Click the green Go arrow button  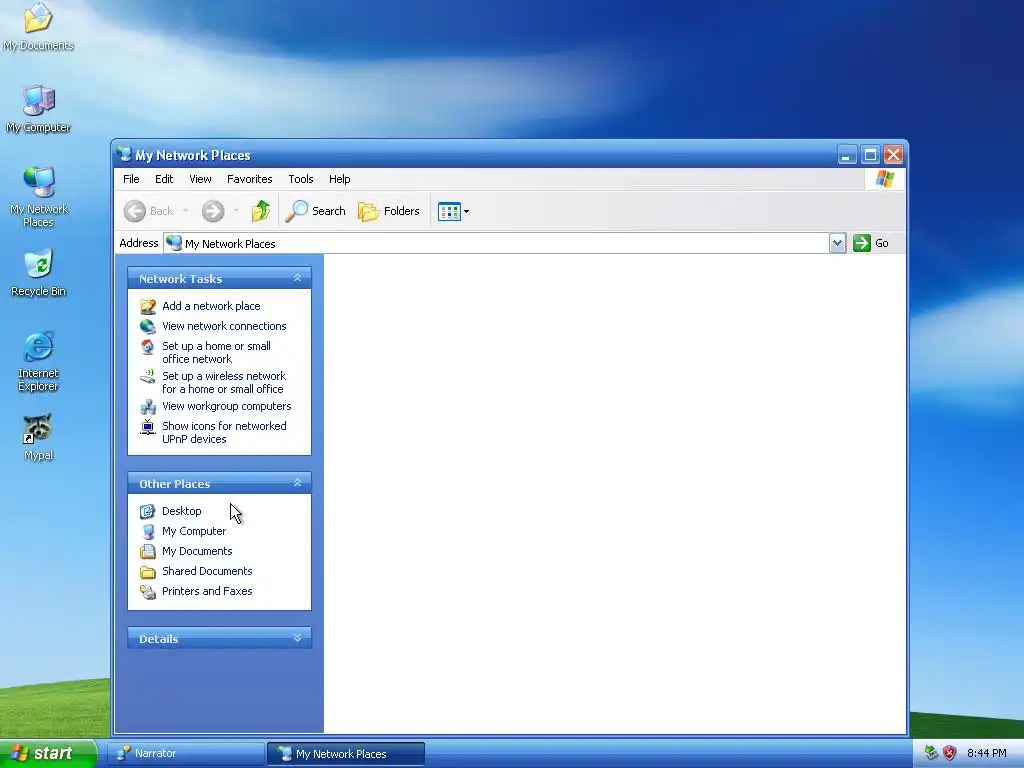point(862,243)
